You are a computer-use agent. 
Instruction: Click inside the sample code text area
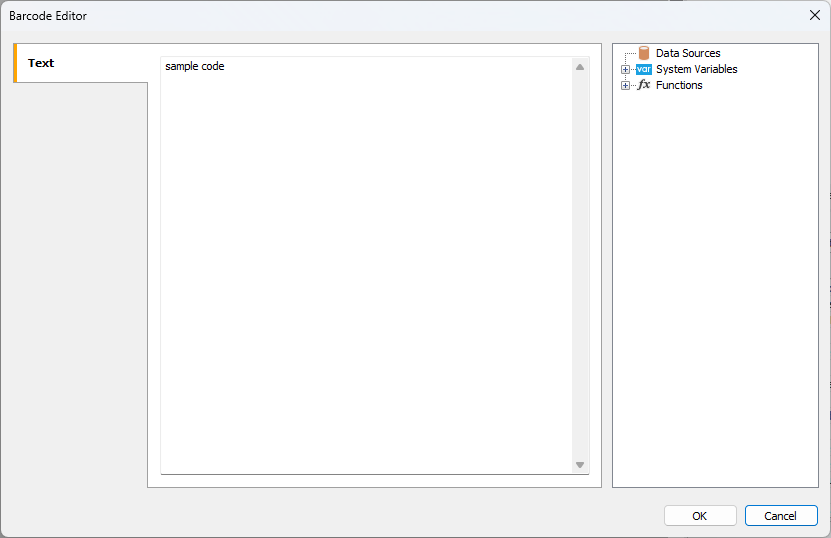coord(366,265)
